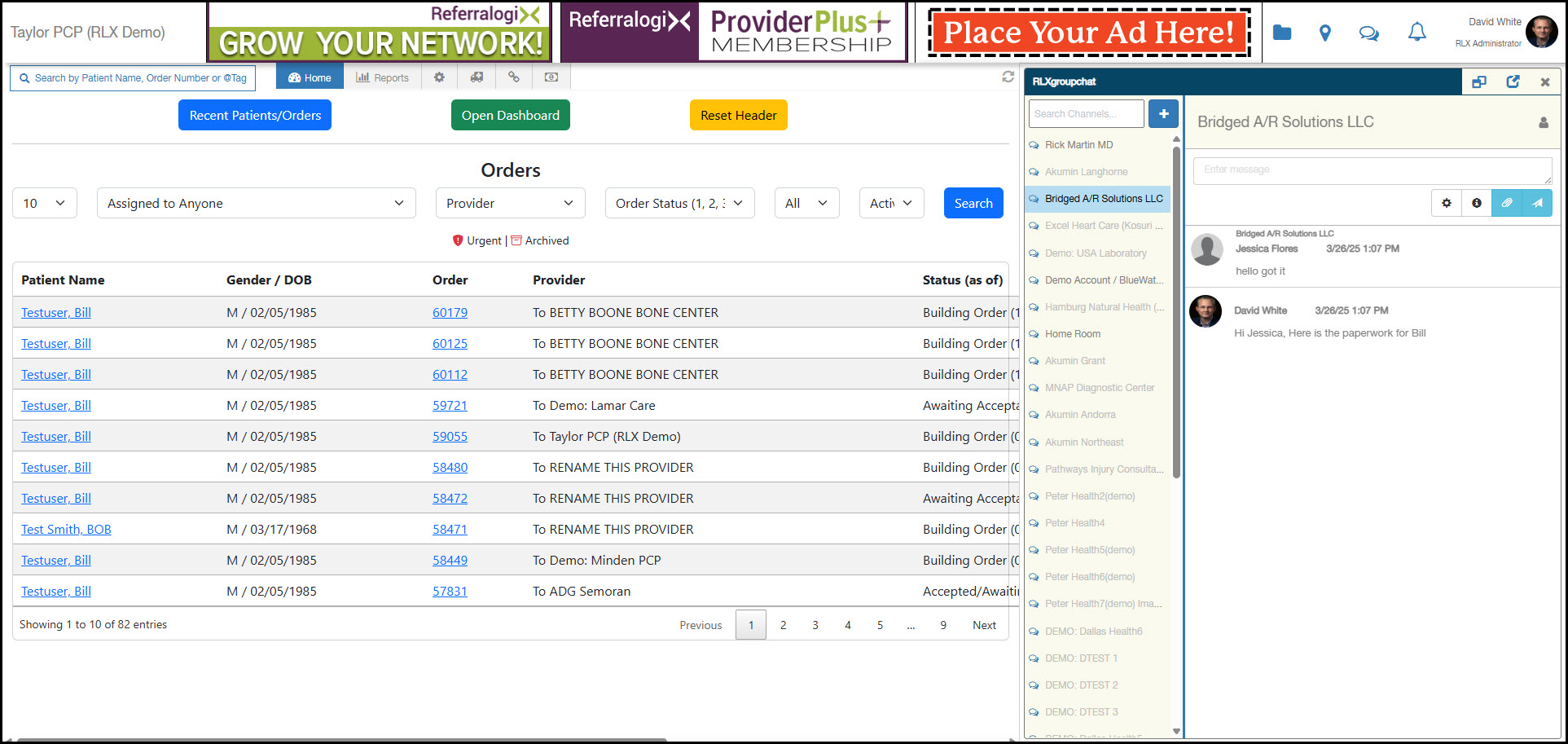Jump to page 9 of orders
The width and height of the screenshot is (1568, 744).
(x=943, y=625)
